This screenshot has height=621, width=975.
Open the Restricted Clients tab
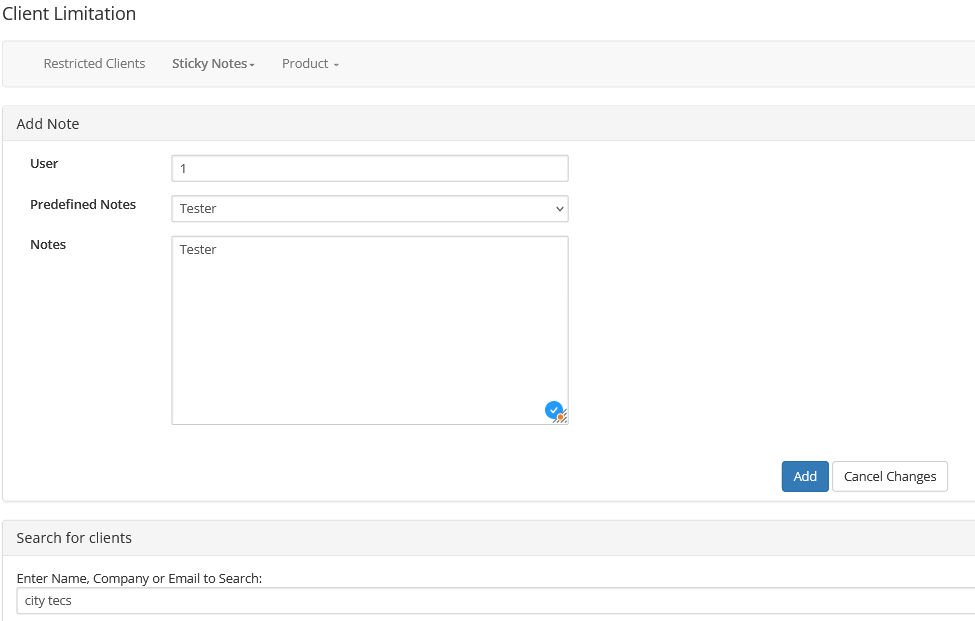(94, 63)
